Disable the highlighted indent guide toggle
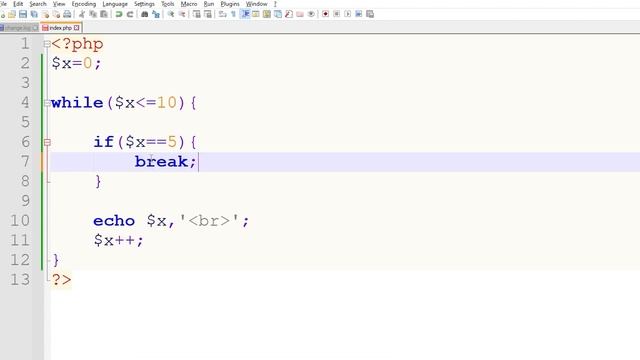640x360 pixels. click(245, 14)
